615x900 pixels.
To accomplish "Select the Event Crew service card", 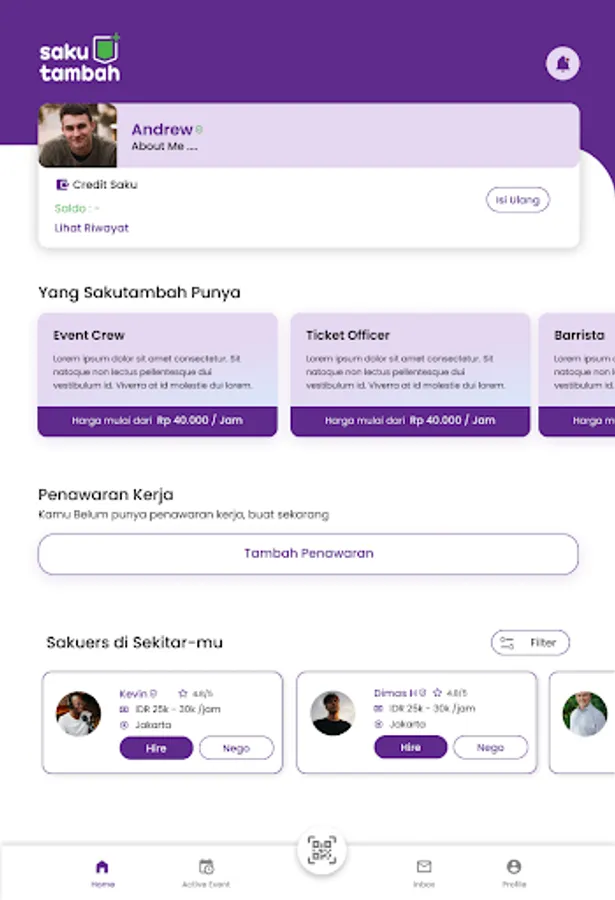I will point(157,375).
